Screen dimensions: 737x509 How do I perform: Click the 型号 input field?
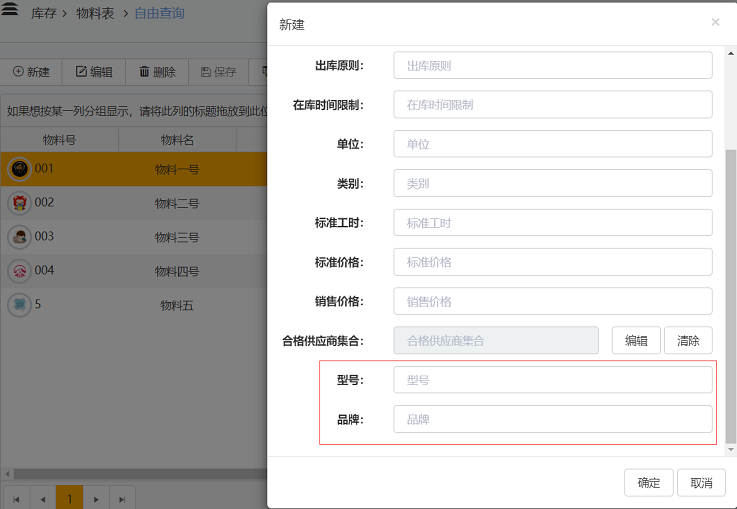click(552, 380)
